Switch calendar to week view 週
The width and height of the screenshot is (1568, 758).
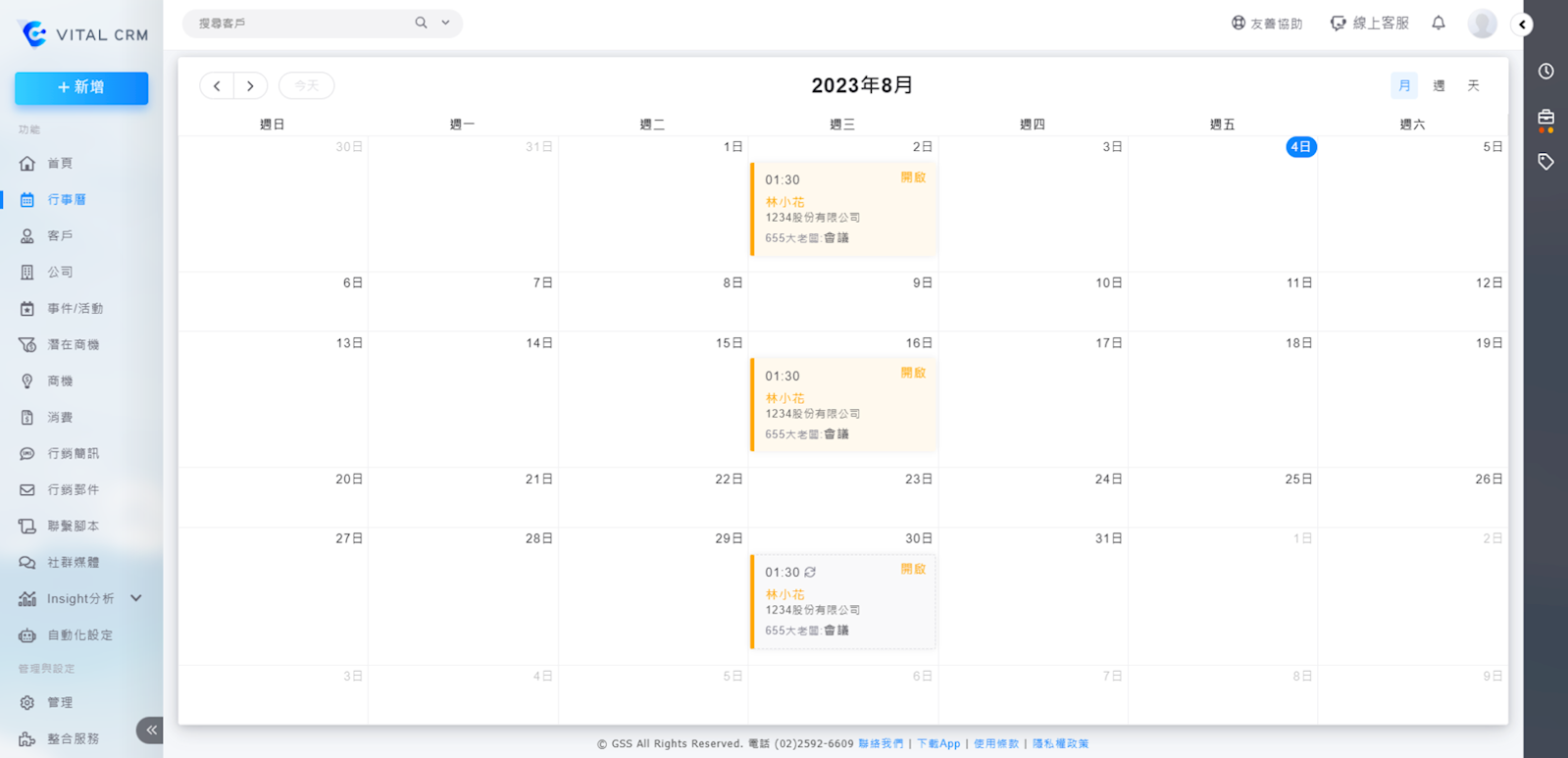(1439, 86)
